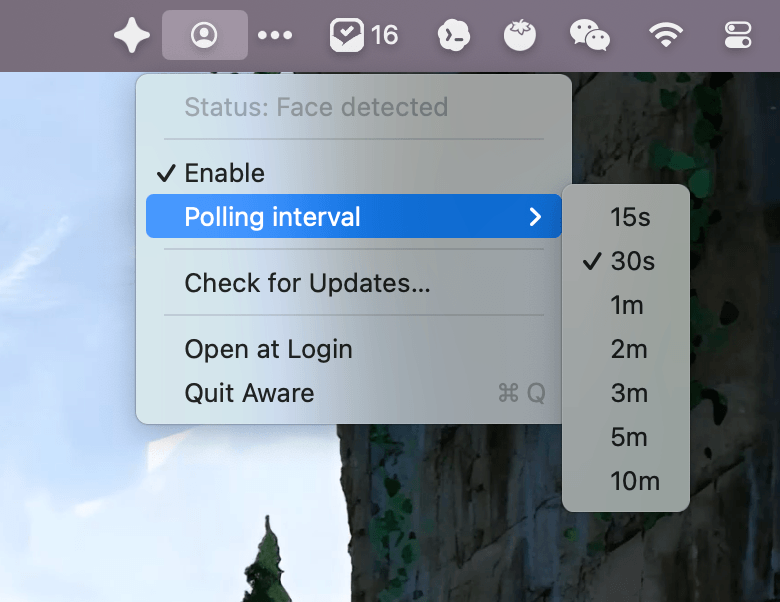Open the WeChat menu bar icon
Screen dimensions: 780x602
pos(590,36)
